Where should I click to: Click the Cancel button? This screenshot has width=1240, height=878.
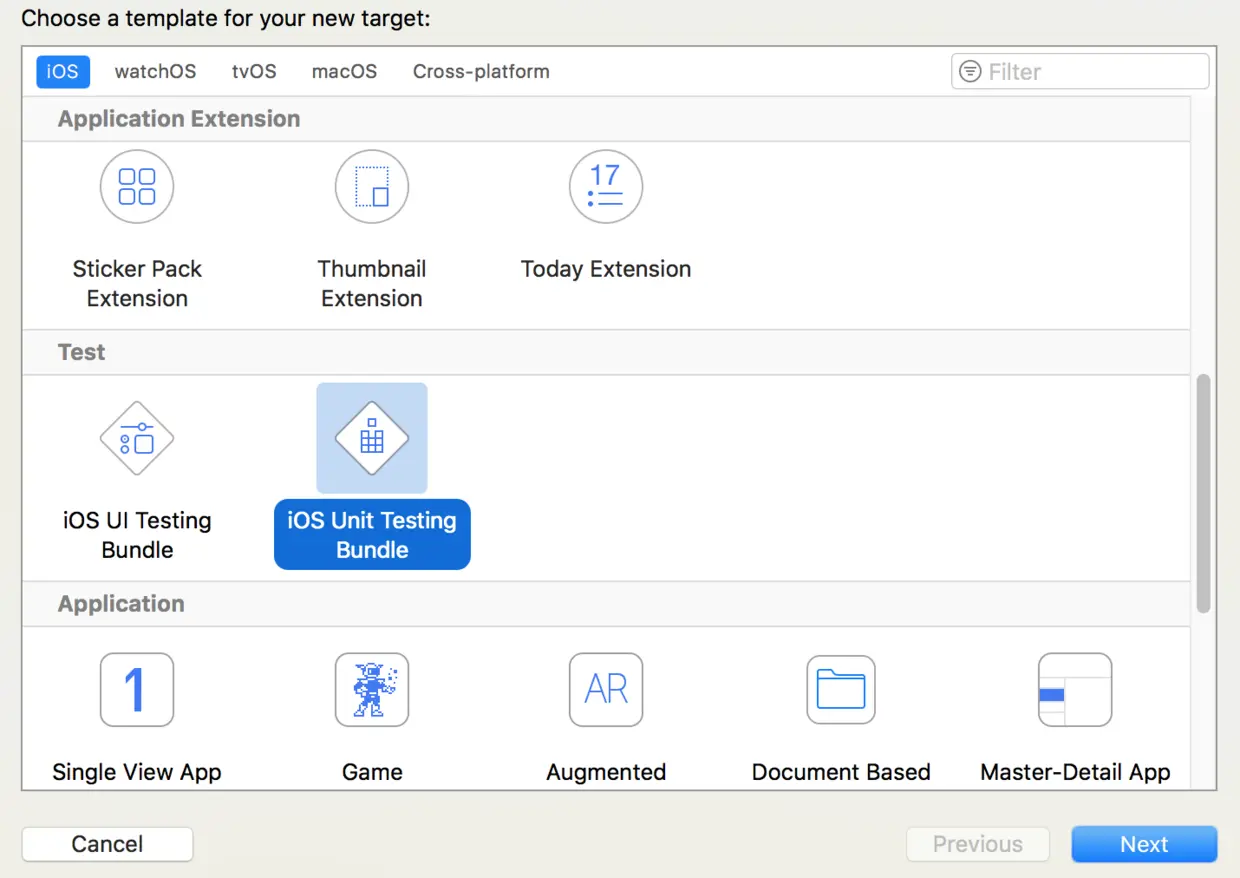click(x=107, y=844)
